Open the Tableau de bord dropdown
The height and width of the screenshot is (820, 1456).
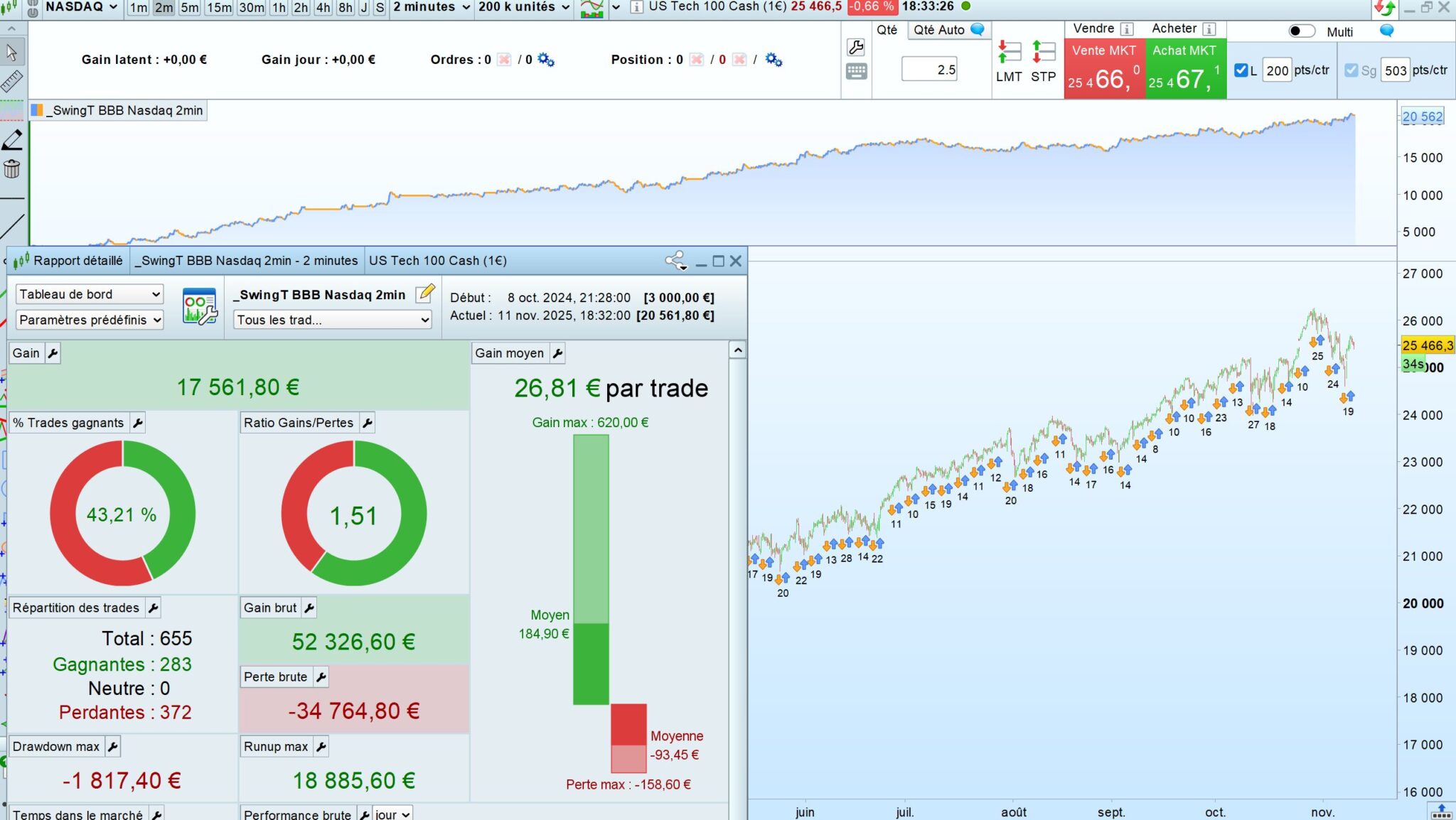click(x=89, y=294)
